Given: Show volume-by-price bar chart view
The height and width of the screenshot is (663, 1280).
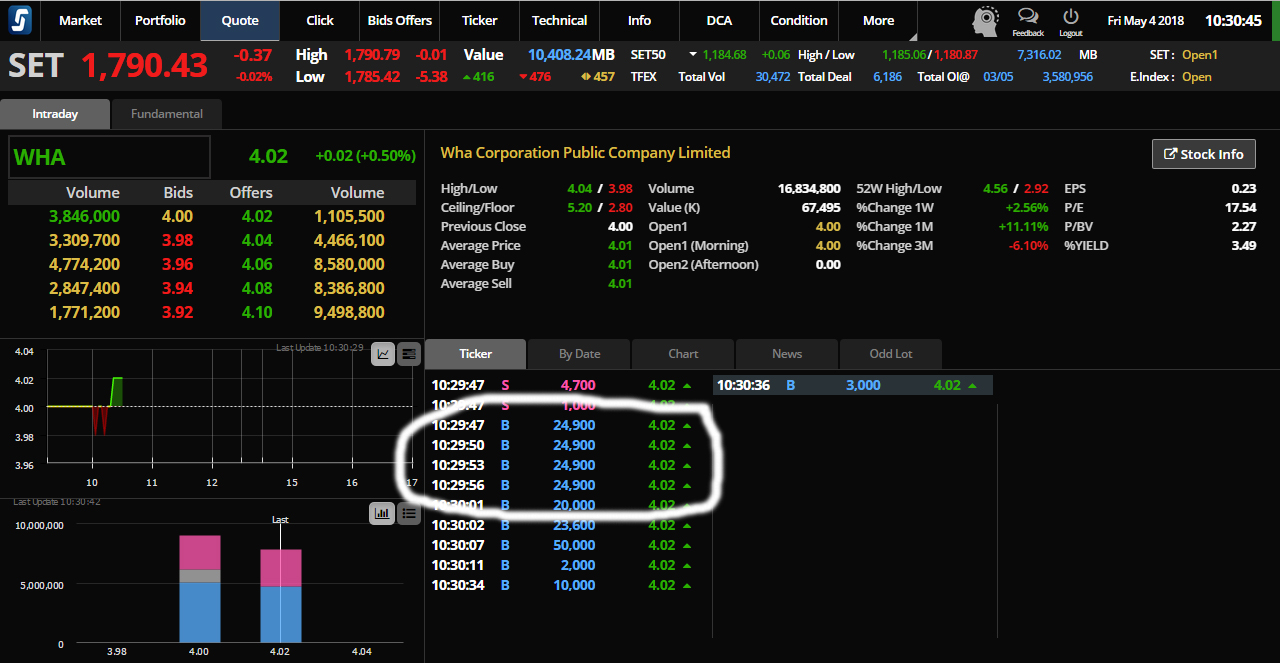Looking at the screenshot, I should point(382,513).
